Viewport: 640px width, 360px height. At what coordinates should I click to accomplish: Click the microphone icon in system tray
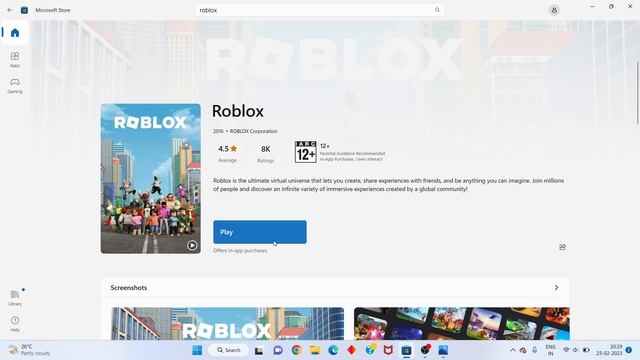click(x=534, y=350)
